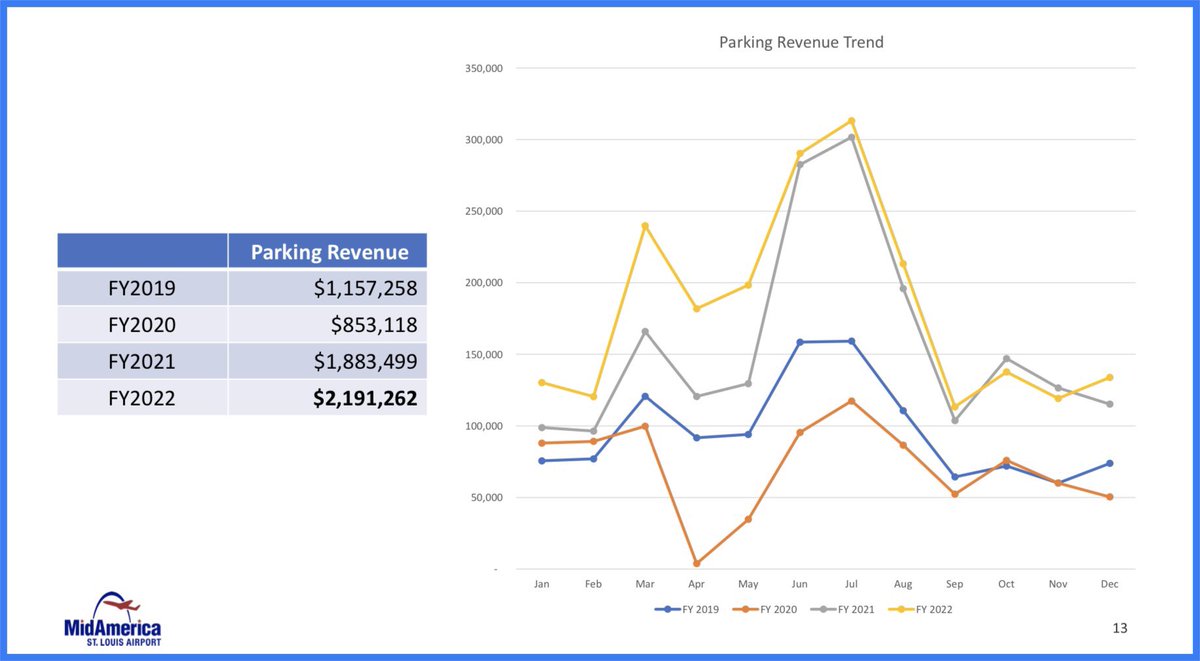Click the slide page number 13
The width and height of the screenshot is (1200, 661).
1119,629
